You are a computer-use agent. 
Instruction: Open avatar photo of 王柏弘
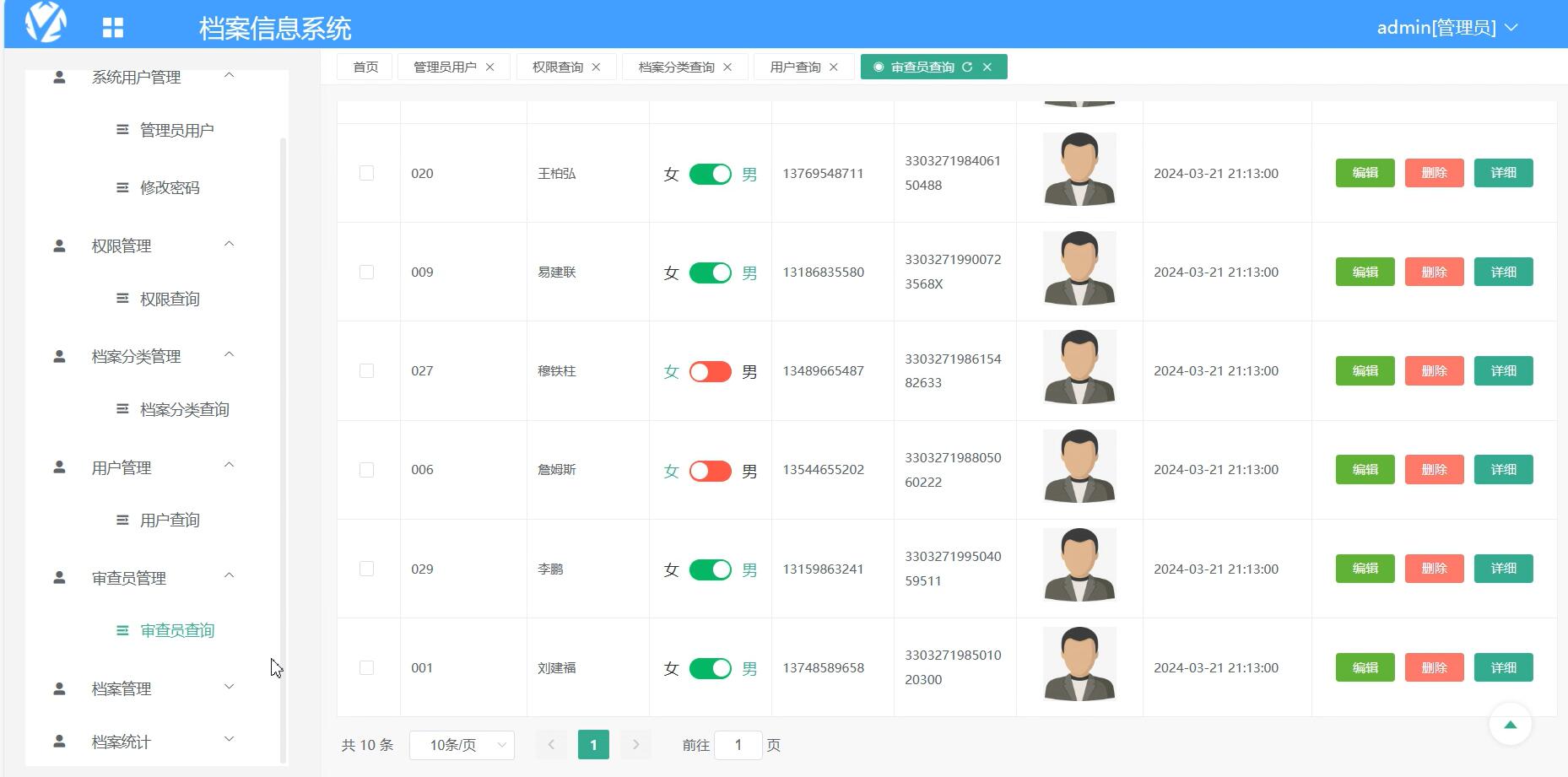click(x=1079, y=170)
